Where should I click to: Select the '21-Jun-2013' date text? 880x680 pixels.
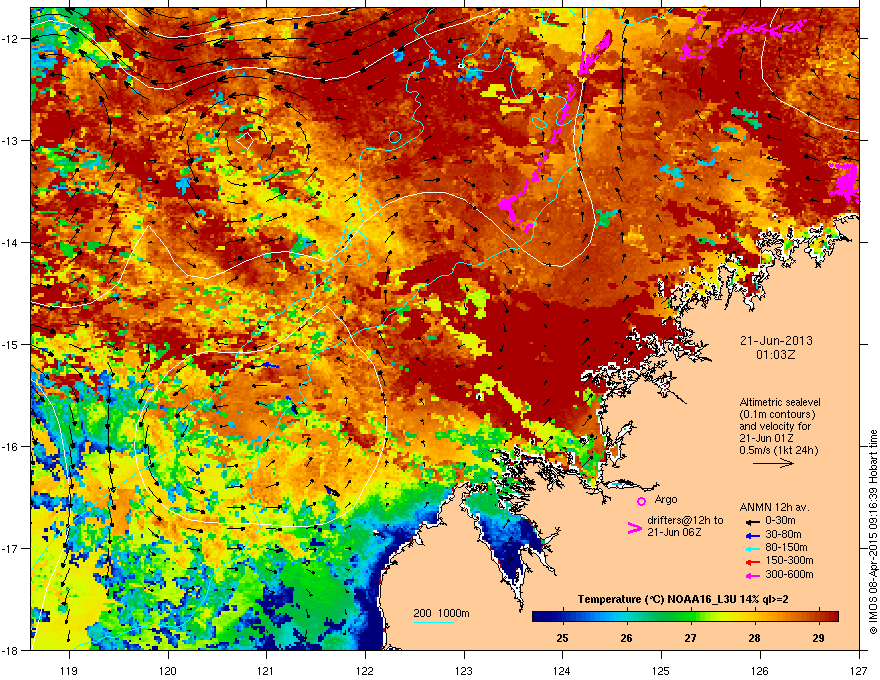[x=776, y=341]
